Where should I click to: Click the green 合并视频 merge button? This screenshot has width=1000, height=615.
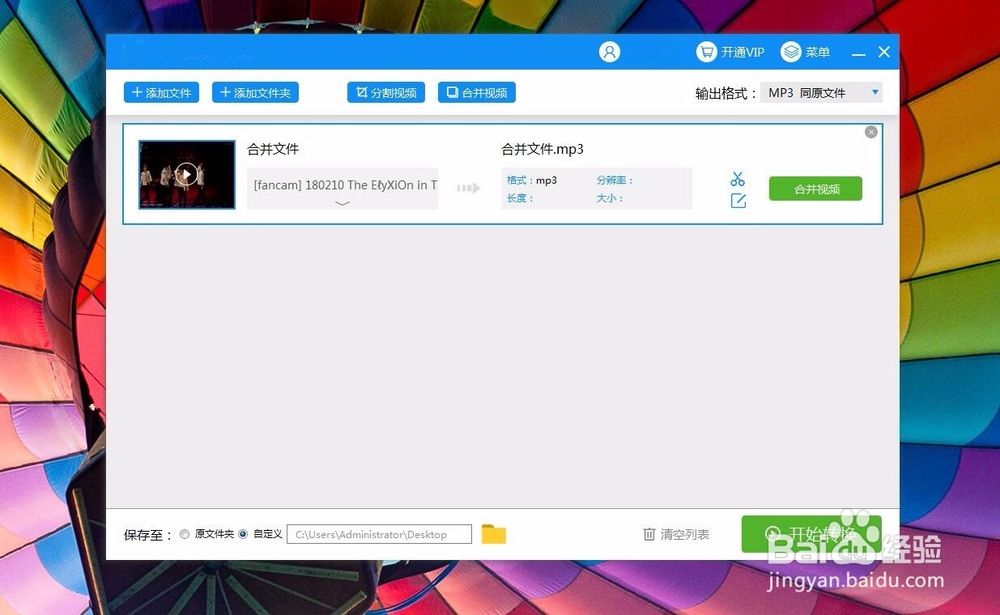coord(815,188)
